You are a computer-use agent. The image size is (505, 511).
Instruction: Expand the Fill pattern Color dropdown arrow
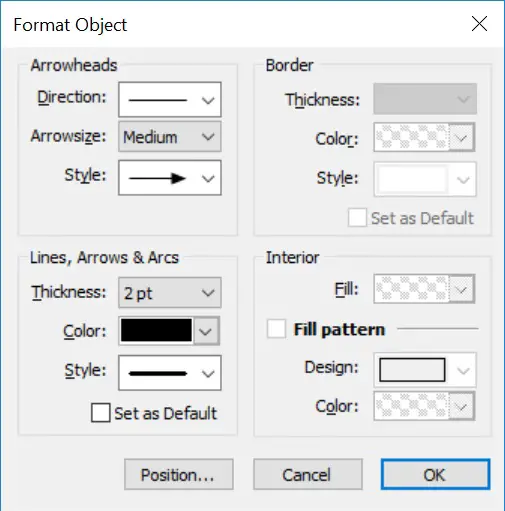(462, 406)
